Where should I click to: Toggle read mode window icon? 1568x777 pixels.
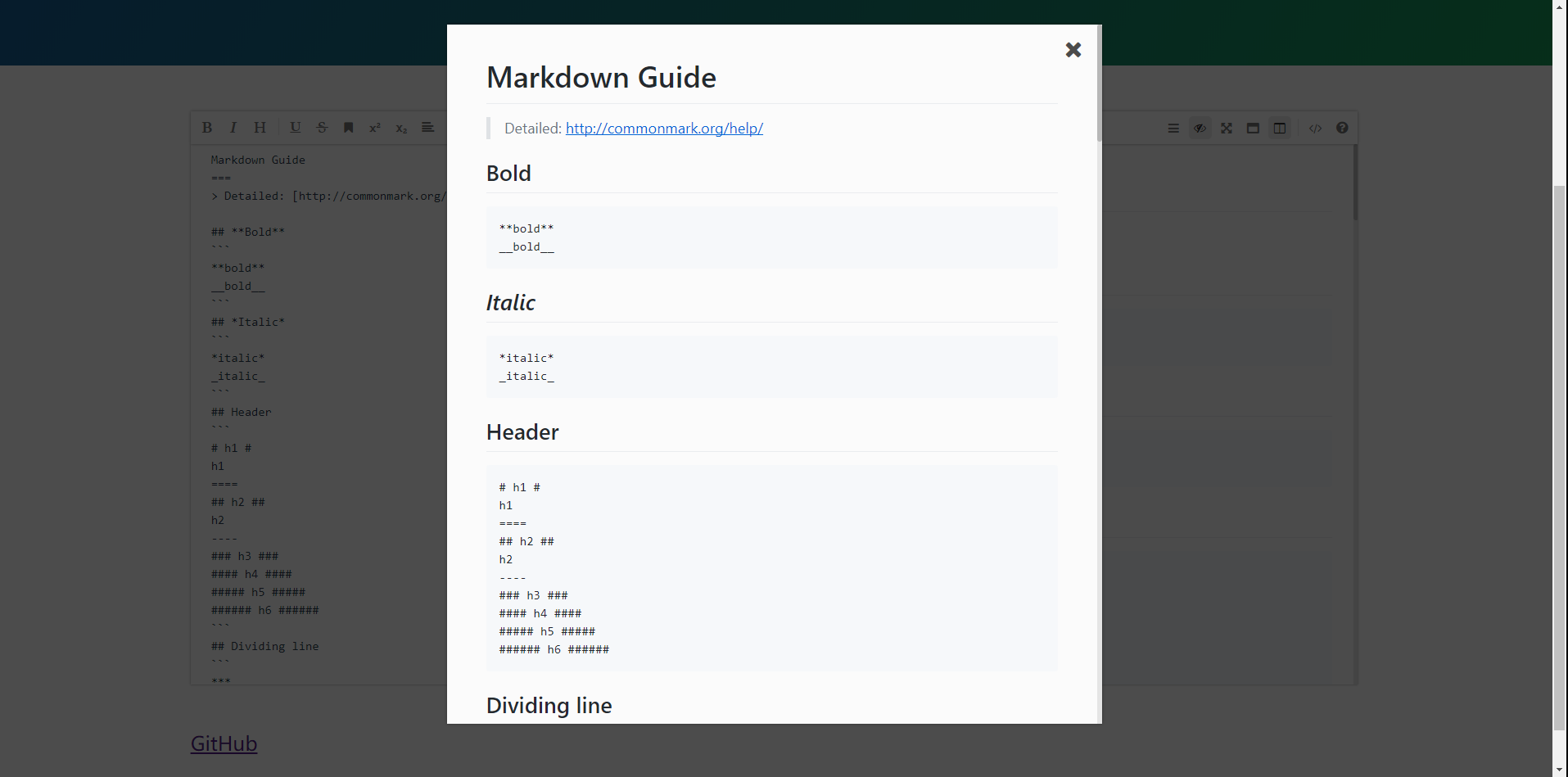(x=1253, y=128)
